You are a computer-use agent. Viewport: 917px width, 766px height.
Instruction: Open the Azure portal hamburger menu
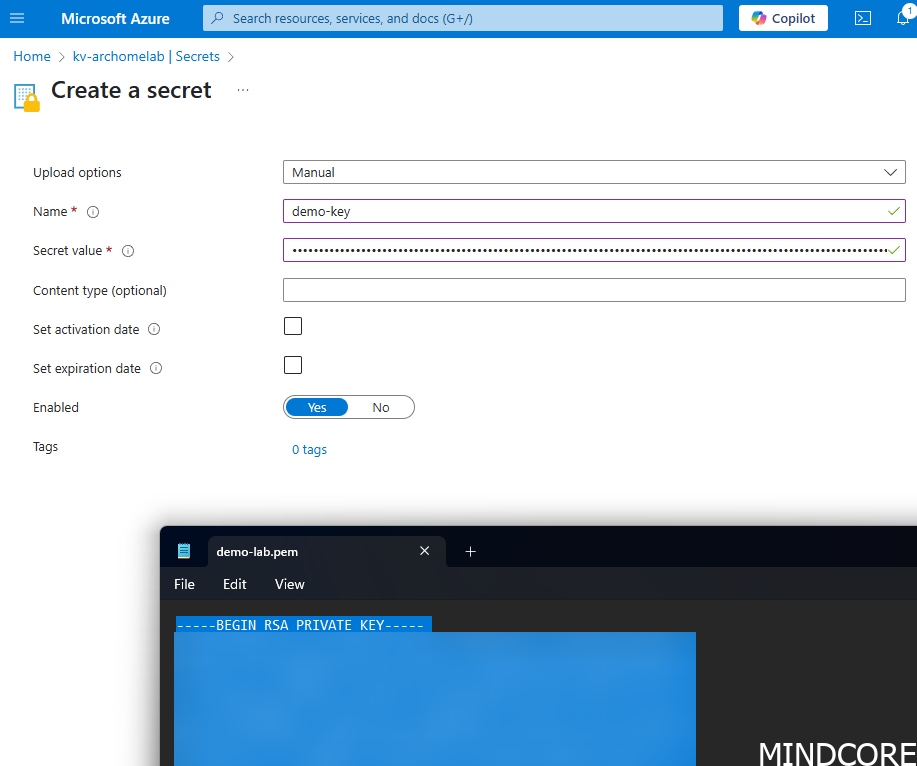[17, 18]
